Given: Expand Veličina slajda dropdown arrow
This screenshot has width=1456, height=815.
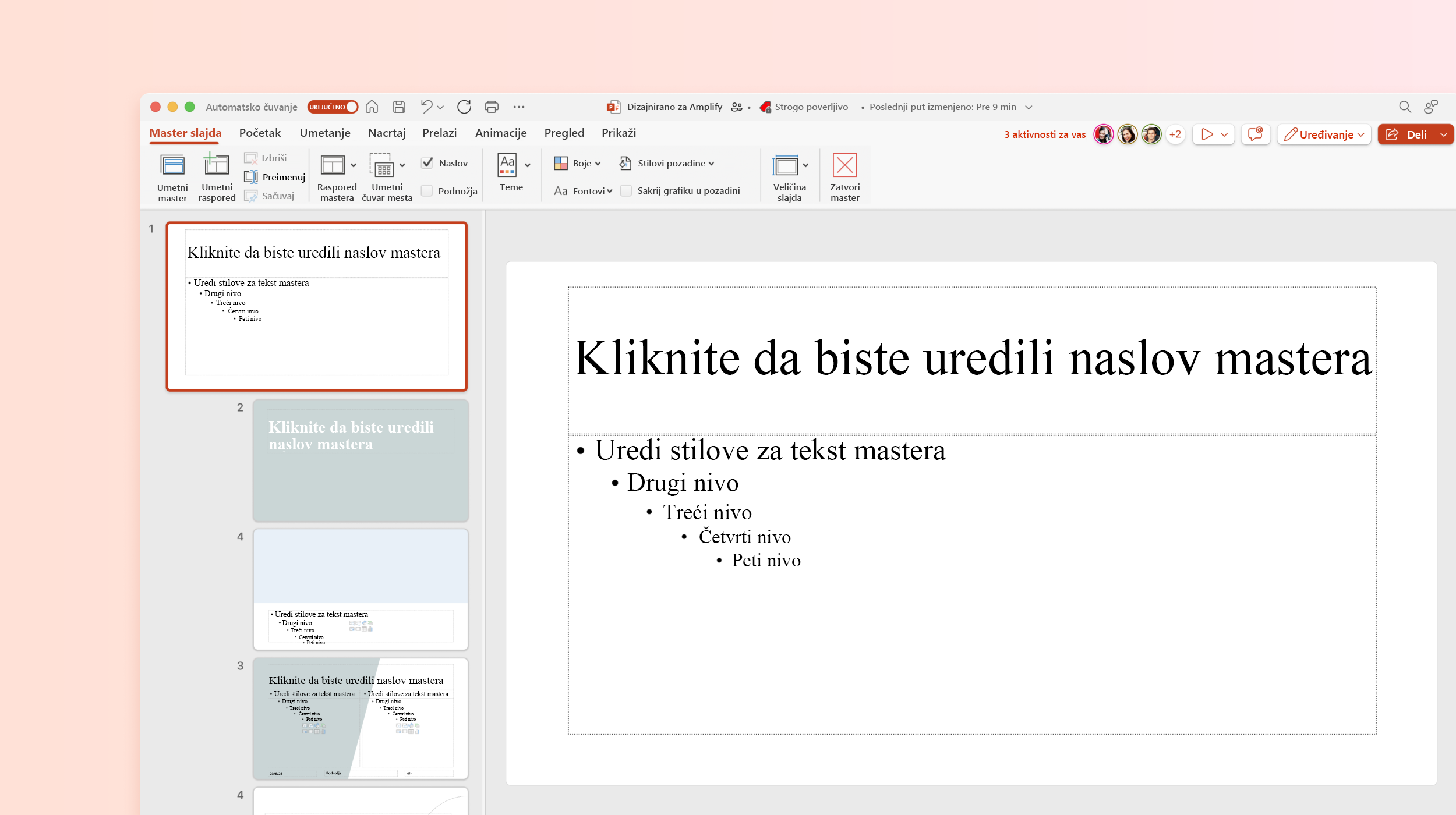Looking at the screenshot, I should click(x=805, y=165).
